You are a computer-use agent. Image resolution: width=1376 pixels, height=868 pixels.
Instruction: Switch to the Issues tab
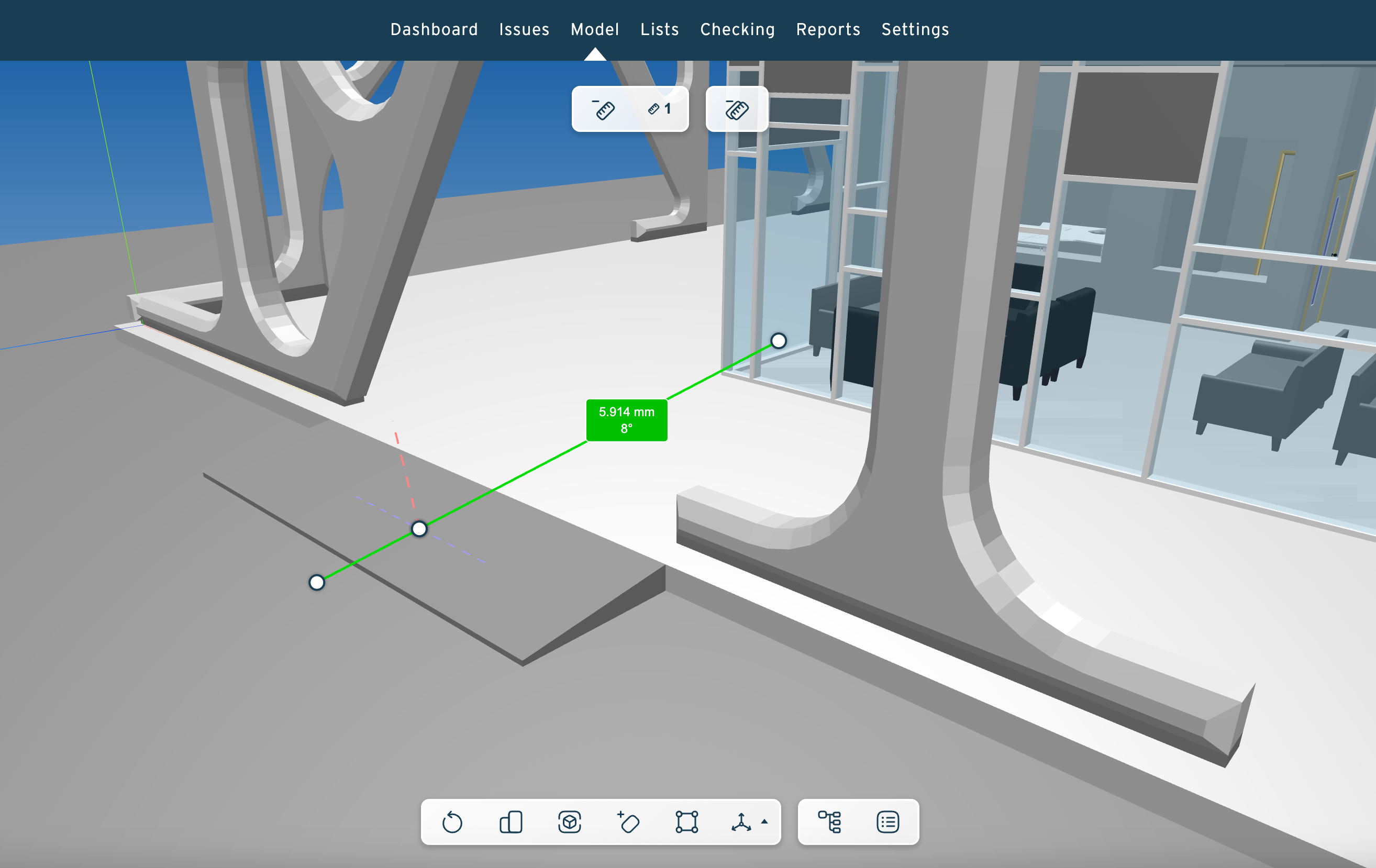[524, 29]
